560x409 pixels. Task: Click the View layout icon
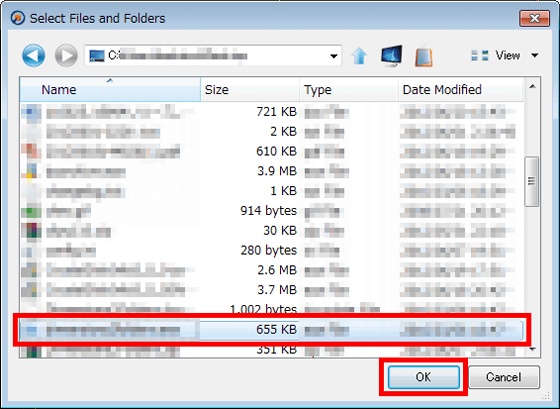pyautogui.click(x=480, y=55)
